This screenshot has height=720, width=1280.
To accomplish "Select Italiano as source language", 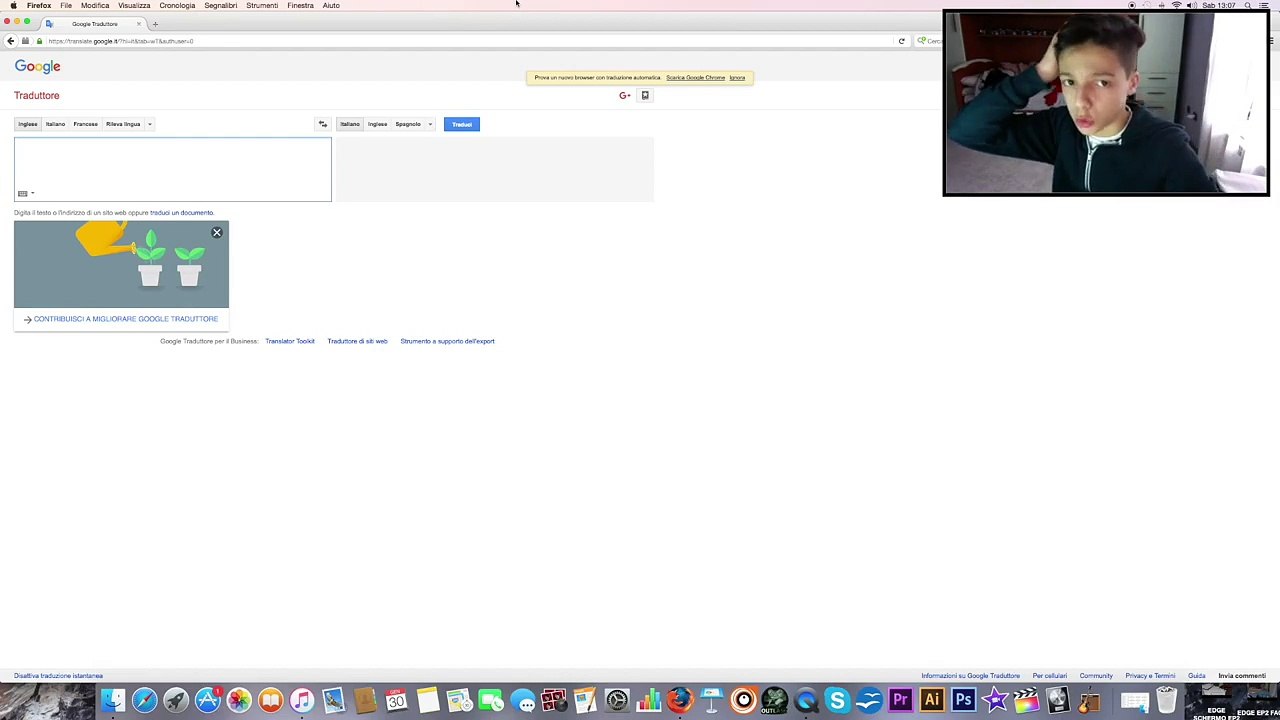I will [x=55, y=124].
